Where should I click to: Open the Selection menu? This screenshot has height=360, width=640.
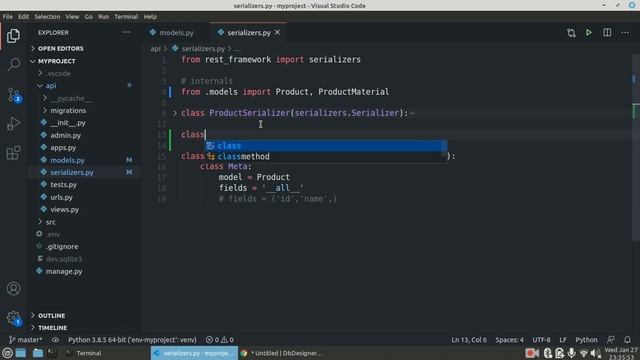click(47, 17)
